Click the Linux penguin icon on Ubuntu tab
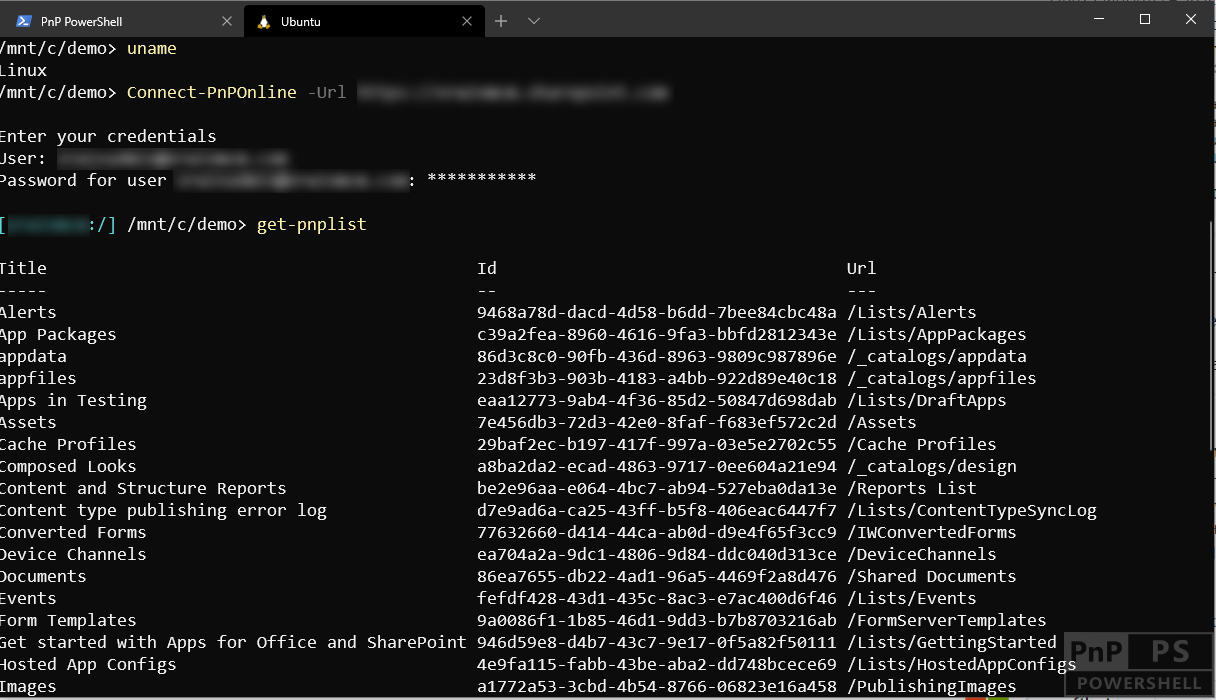The height and width of the screenshot is (700, 1216). pos(264,21)
